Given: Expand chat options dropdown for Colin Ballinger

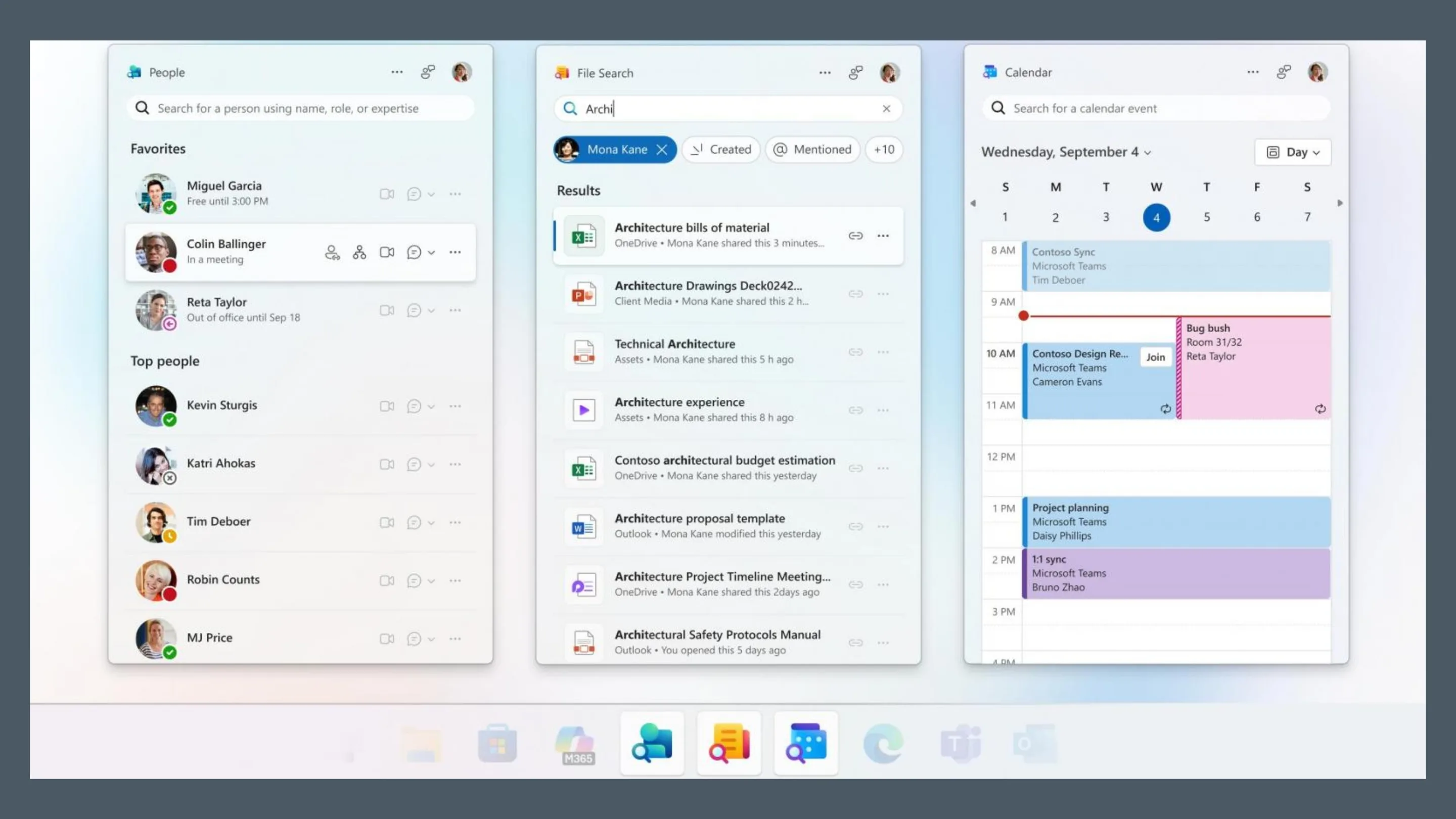Looking at the screenshot, I should point(431,253).
